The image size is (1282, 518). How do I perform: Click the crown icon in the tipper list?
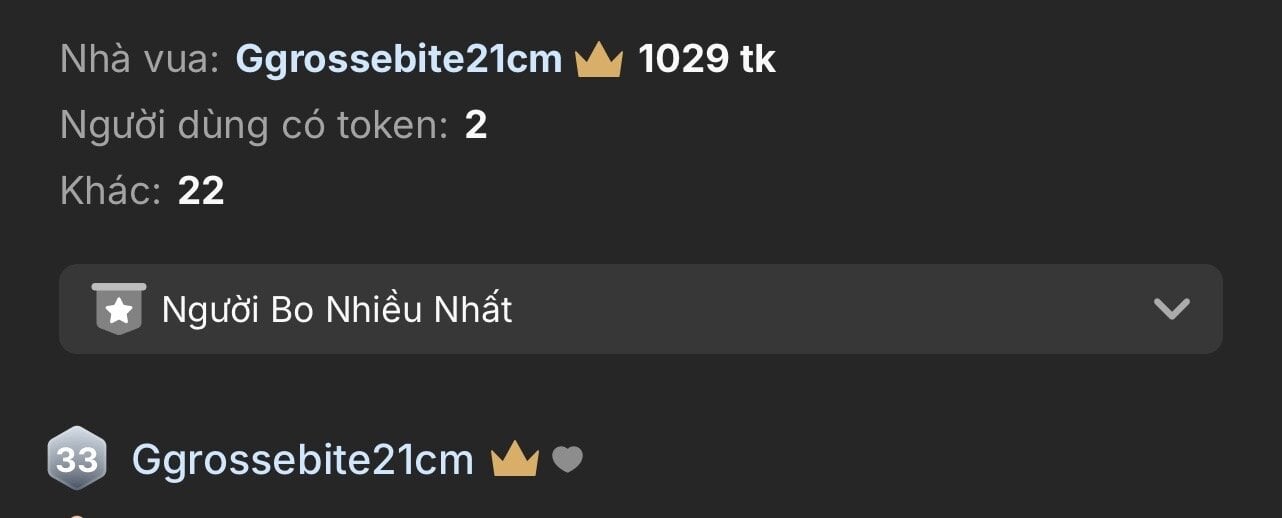[x=515, y=460]
